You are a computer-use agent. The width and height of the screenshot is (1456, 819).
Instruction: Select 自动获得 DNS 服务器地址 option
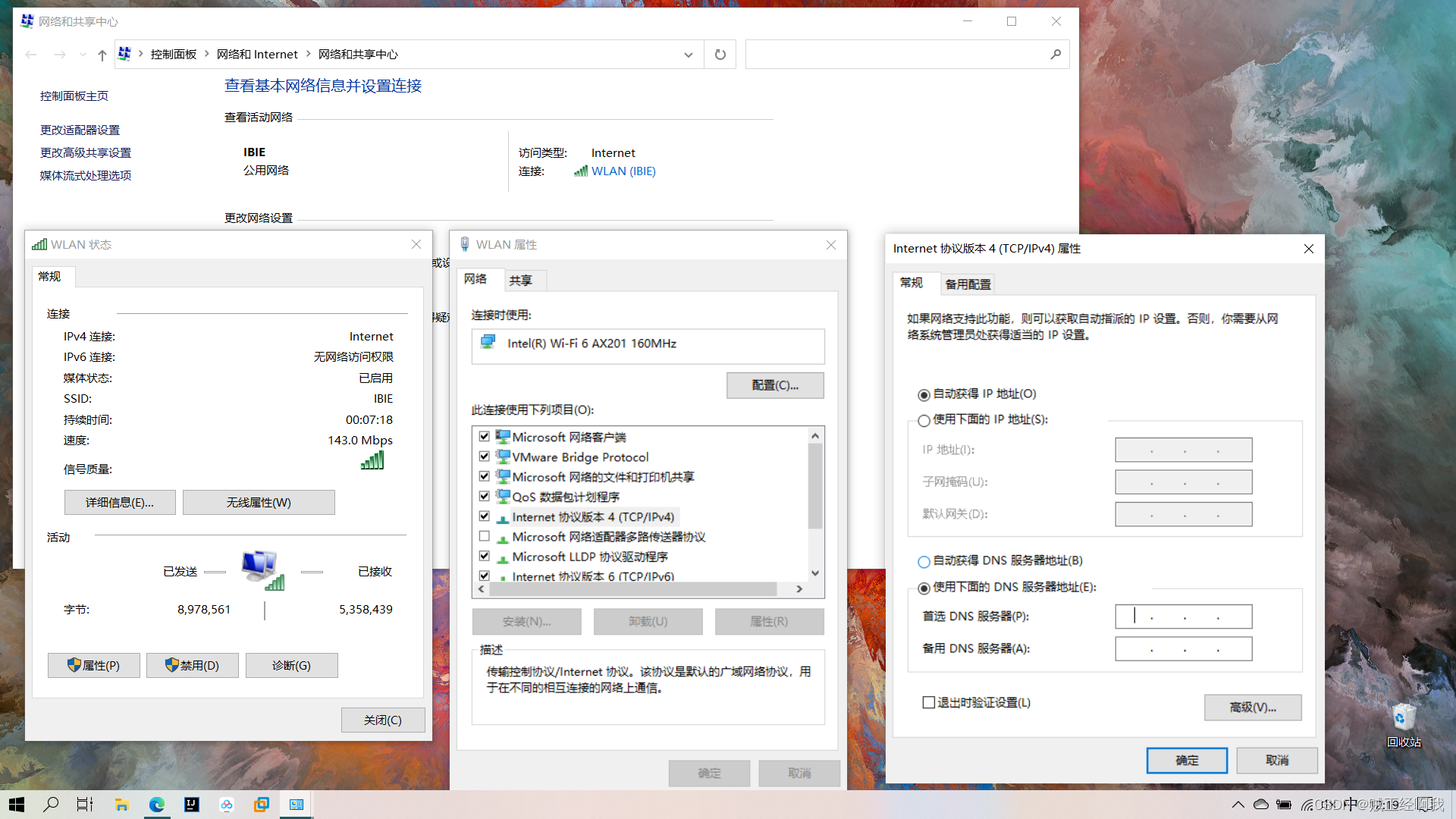[x=924, y=561]
